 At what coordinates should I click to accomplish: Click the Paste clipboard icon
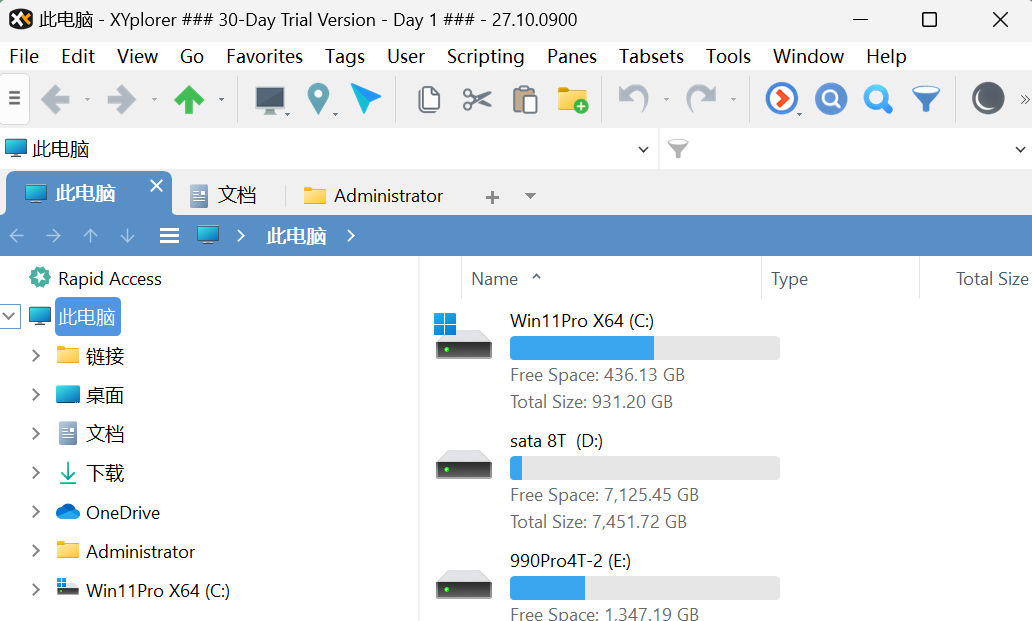coord(524,99)
